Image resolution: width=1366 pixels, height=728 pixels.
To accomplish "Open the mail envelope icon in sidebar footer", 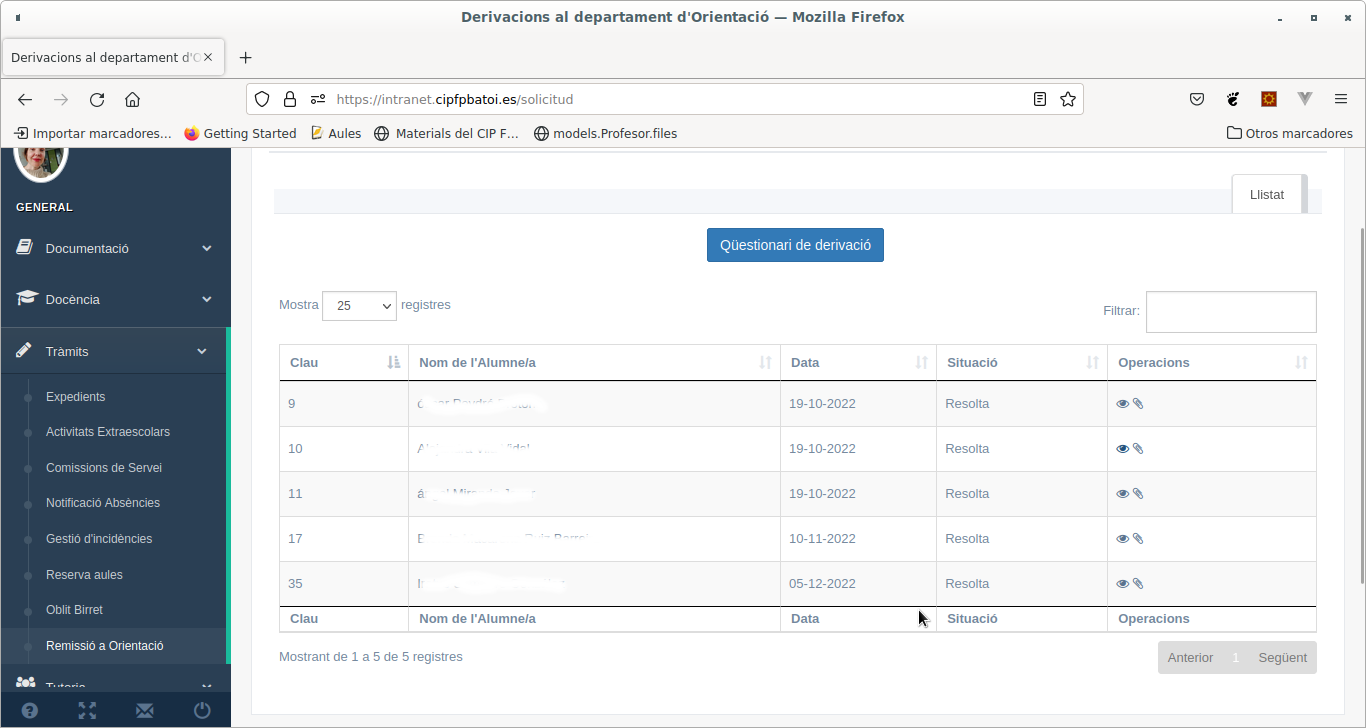I will (x=145, y=711).
